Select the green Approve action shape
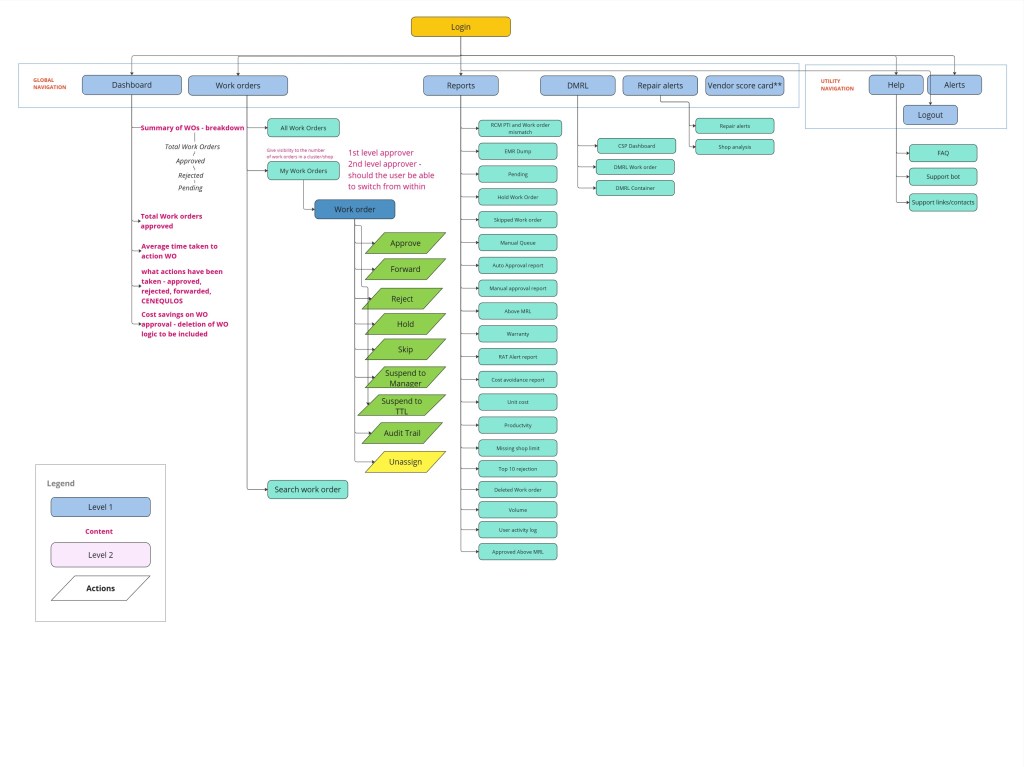Image resolution: width=1024 pixels, height=767 pixels. pos(405,243)
